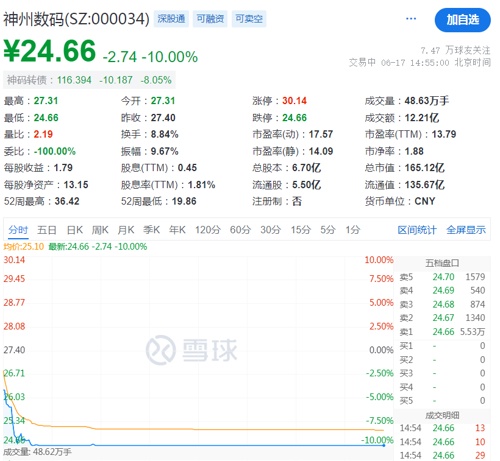Click the chart's 成交量: 48.62万手 label
500x461 pixels.
(37, 452)
